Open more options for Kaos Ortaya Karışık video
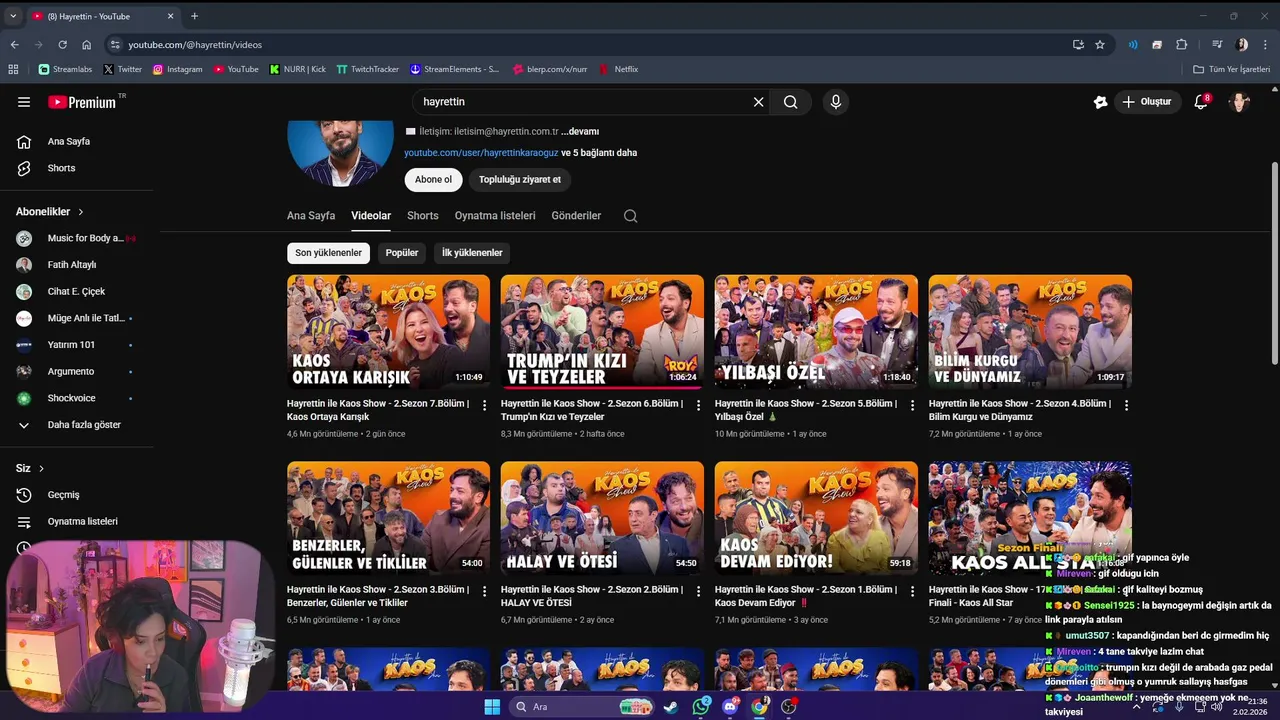The height and width of the screenshot is (720, 1280). (x=484, y=405)
